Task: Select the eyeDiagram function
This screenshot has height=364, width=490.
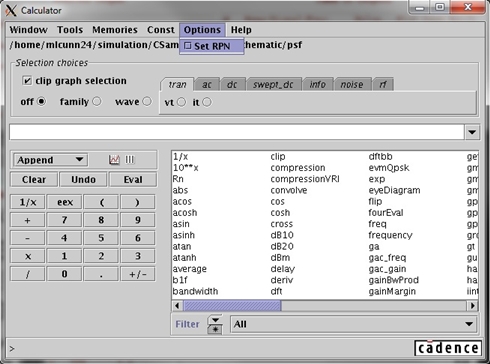Action: tap(394, 190)
